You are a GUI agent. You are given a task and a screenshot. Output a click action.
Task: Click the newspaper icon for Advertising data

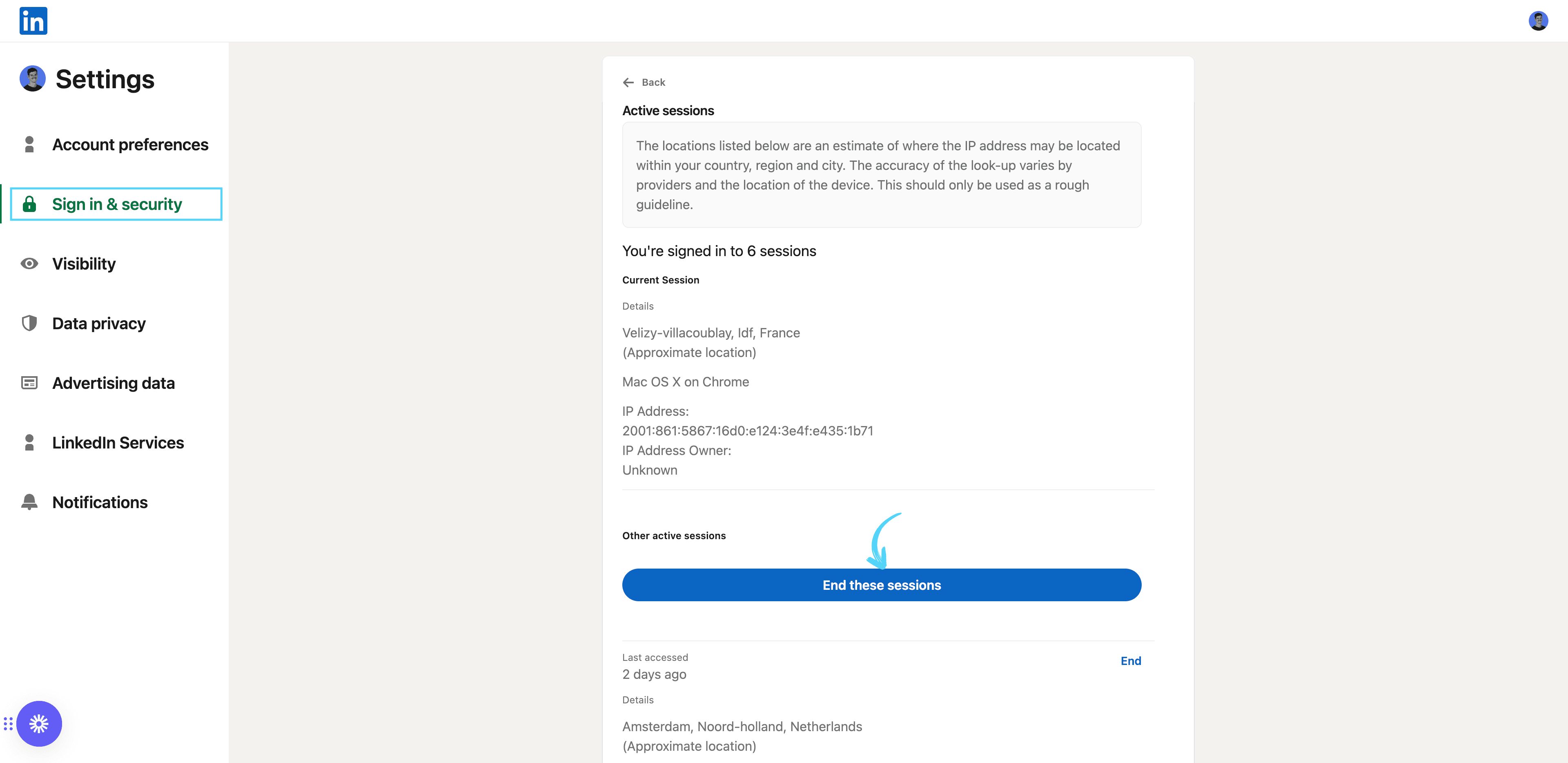pyautogui.click(x=29, y=383)
